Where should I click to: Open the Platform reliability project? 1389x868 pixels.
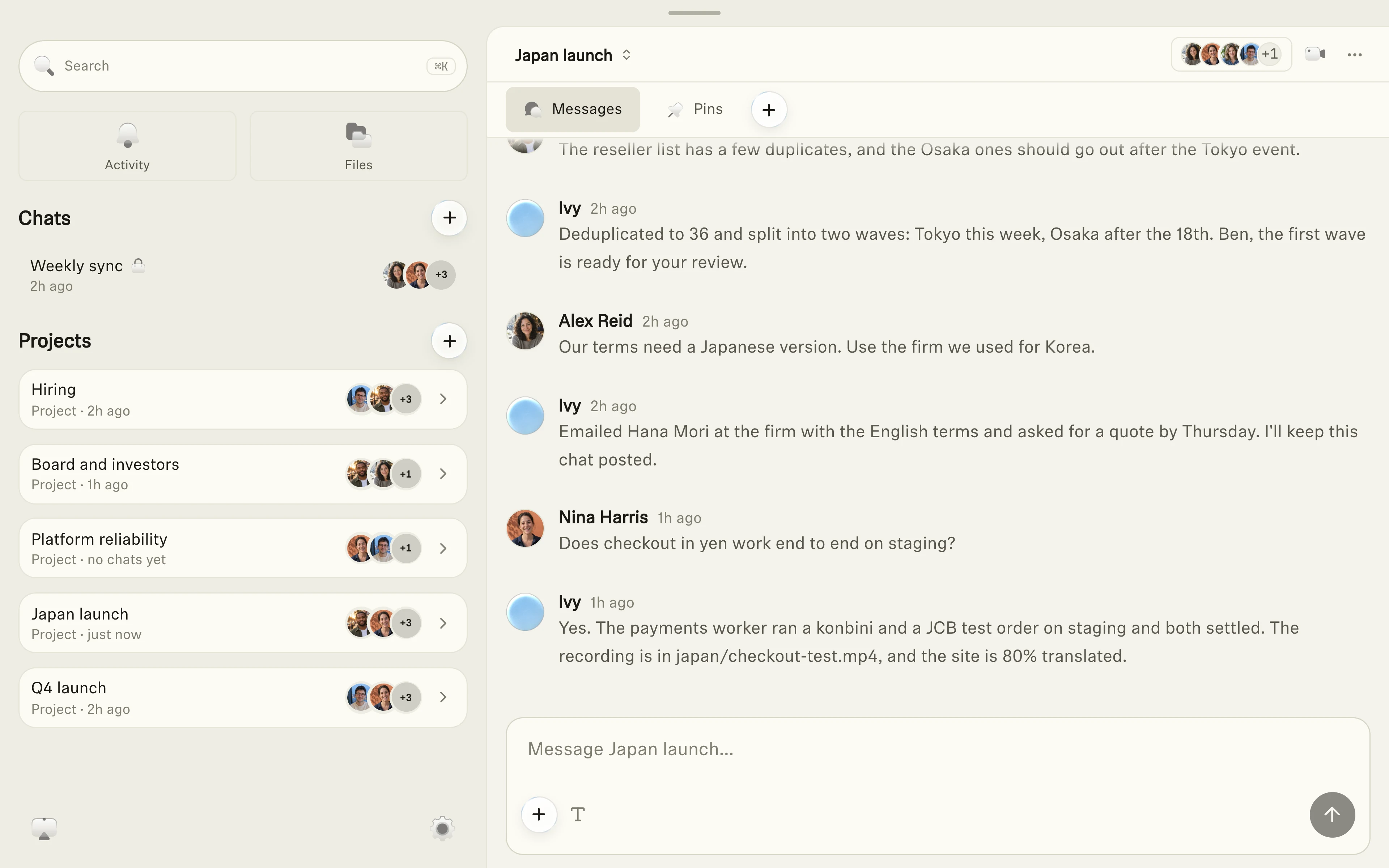click(243, 548)
